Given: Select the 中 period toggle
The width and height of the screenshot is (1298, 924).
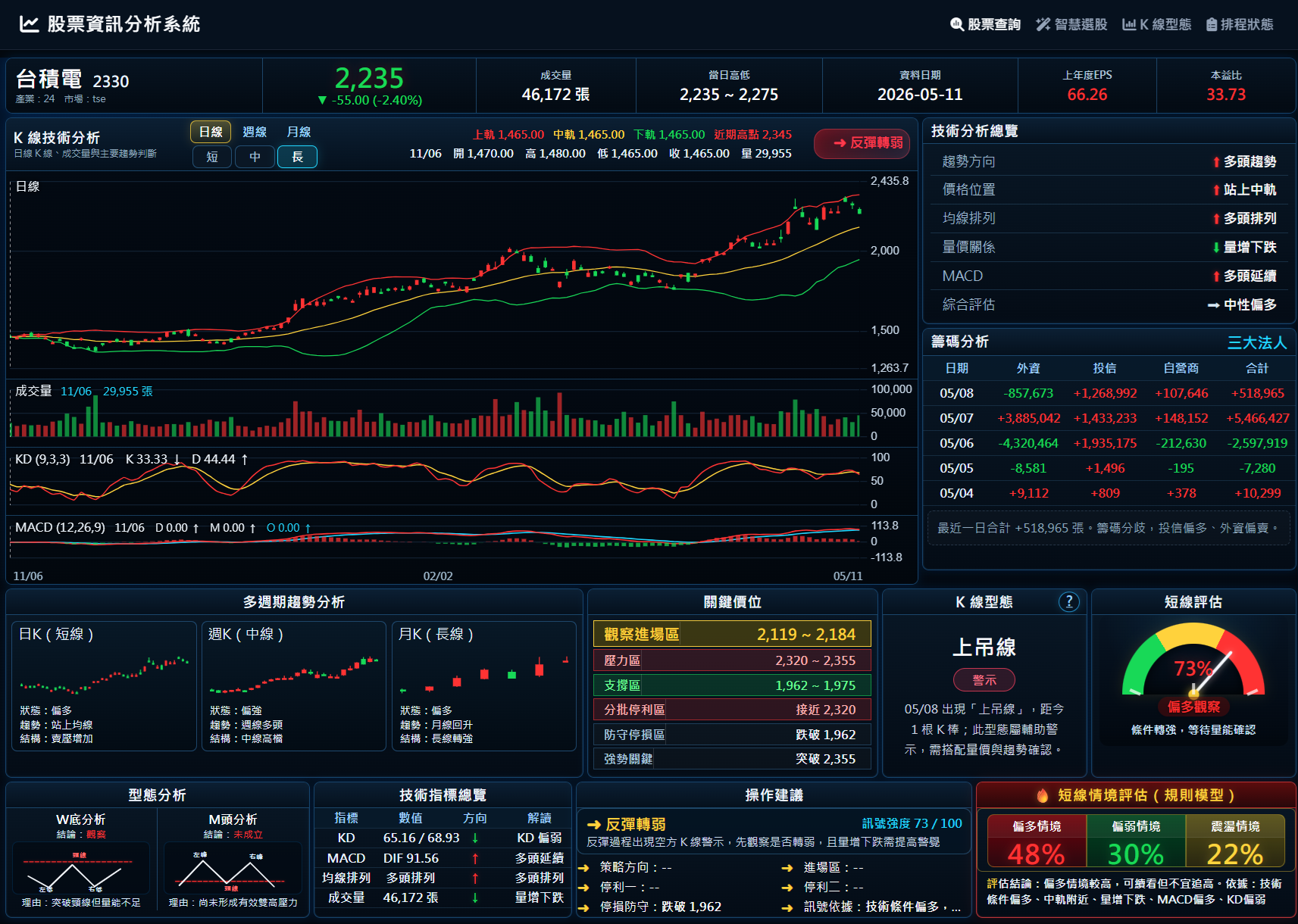Looking at the screenshot, I should tap(255, 157).
